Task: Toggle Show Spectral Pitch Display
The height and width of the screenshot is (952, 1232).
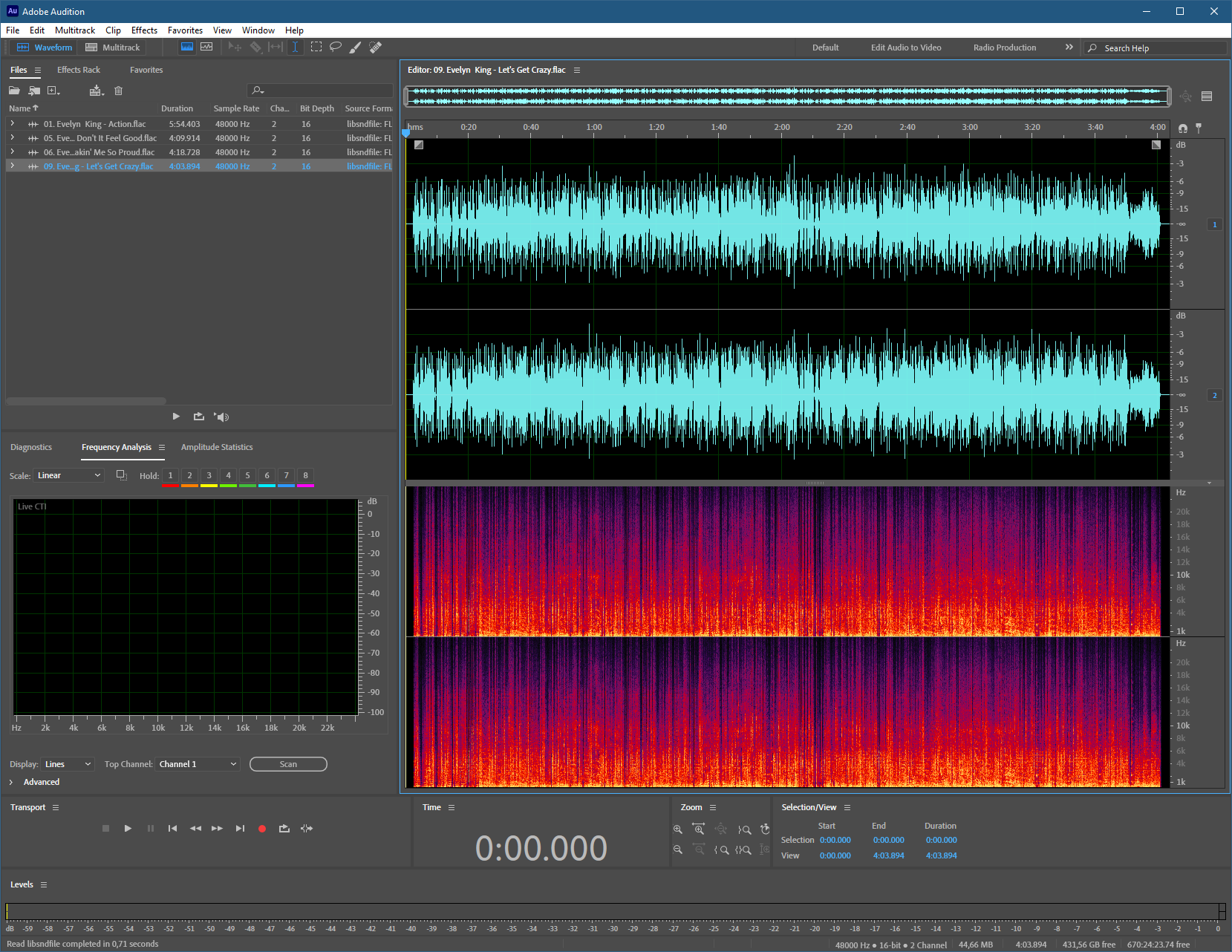Action: (x=206, y=47)
